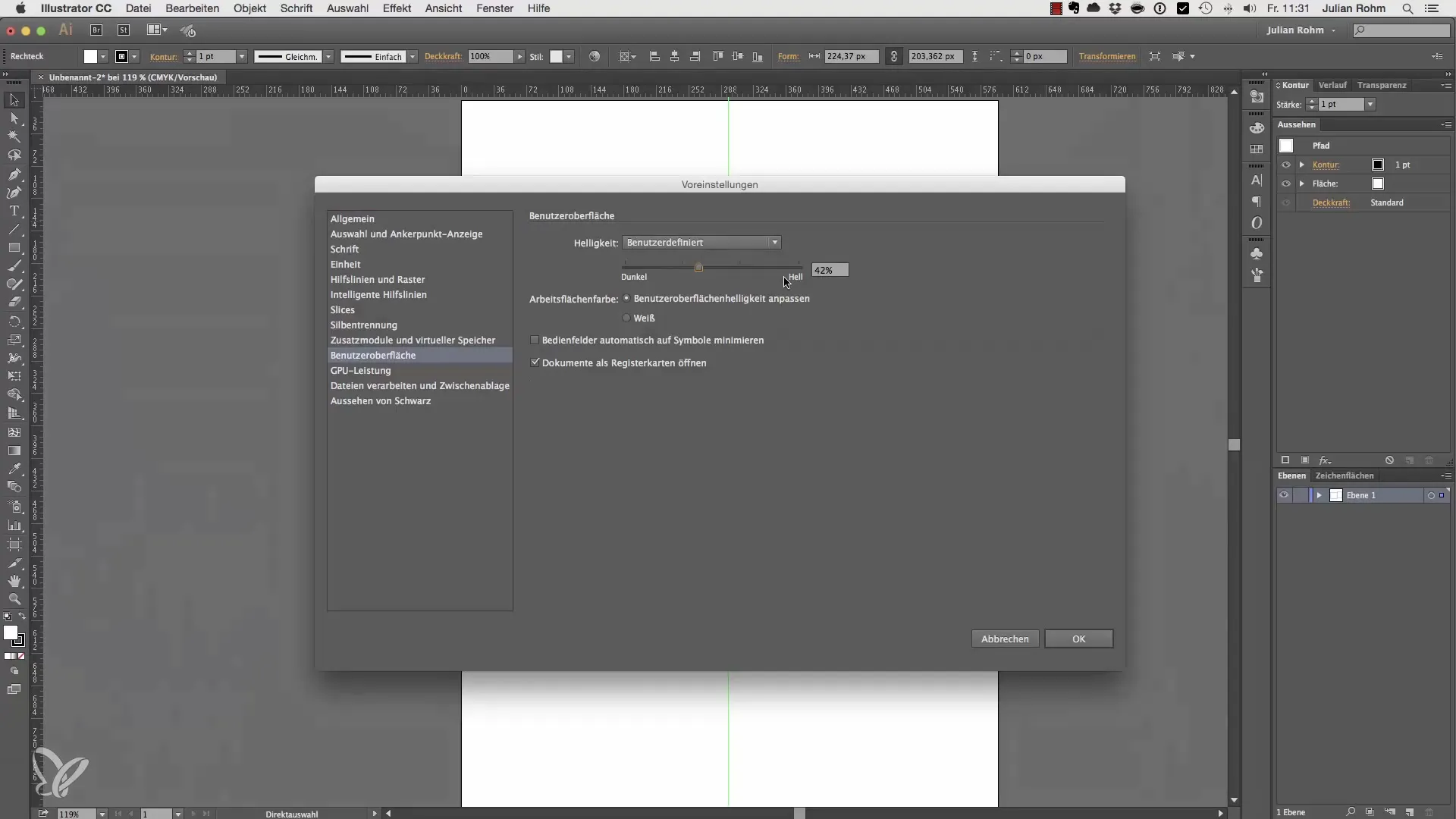Select the Direct Selection tool

click(x=14, y=118)
